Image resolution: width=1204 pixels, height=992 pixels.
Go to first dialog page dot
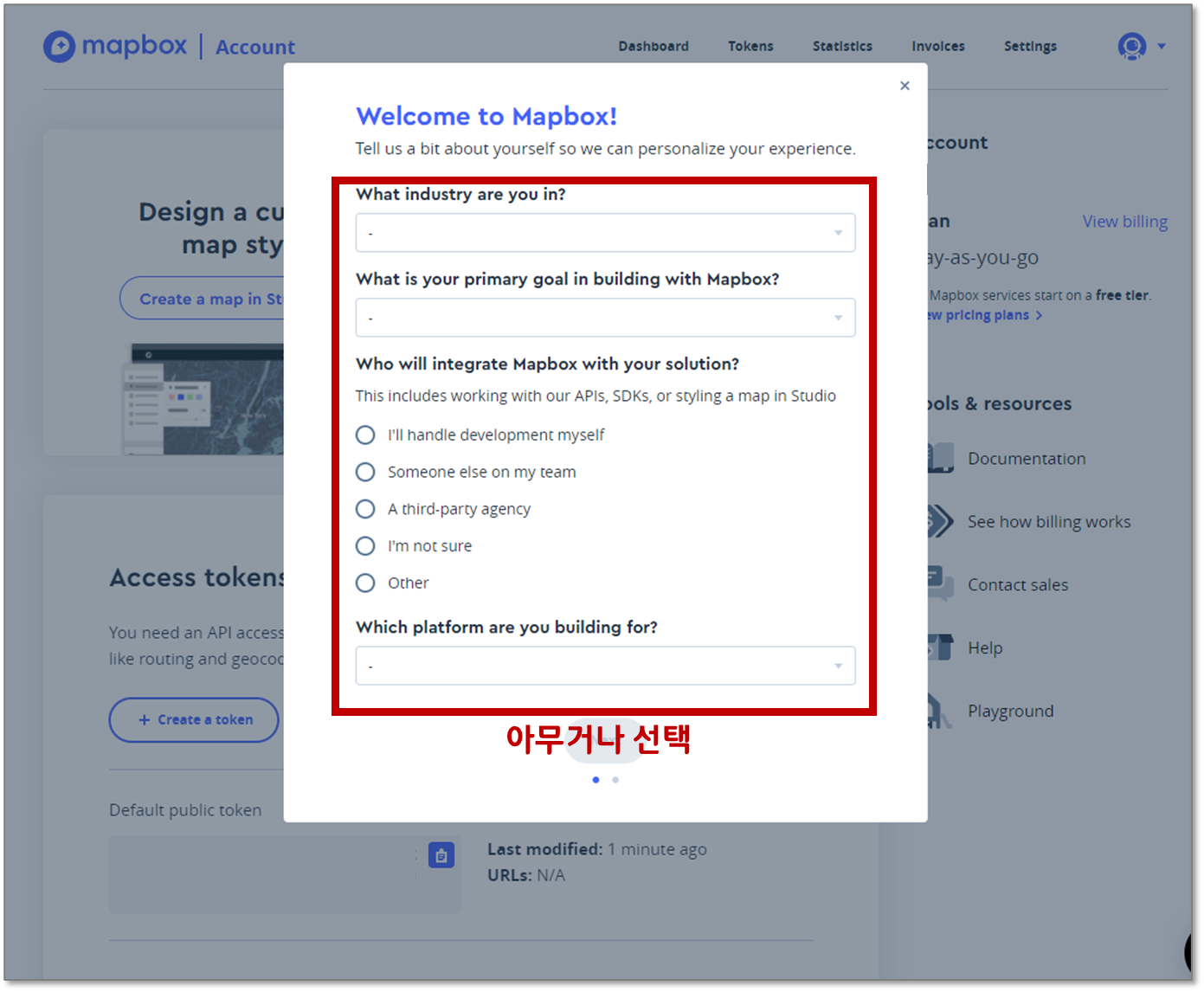tap(596, 780)
